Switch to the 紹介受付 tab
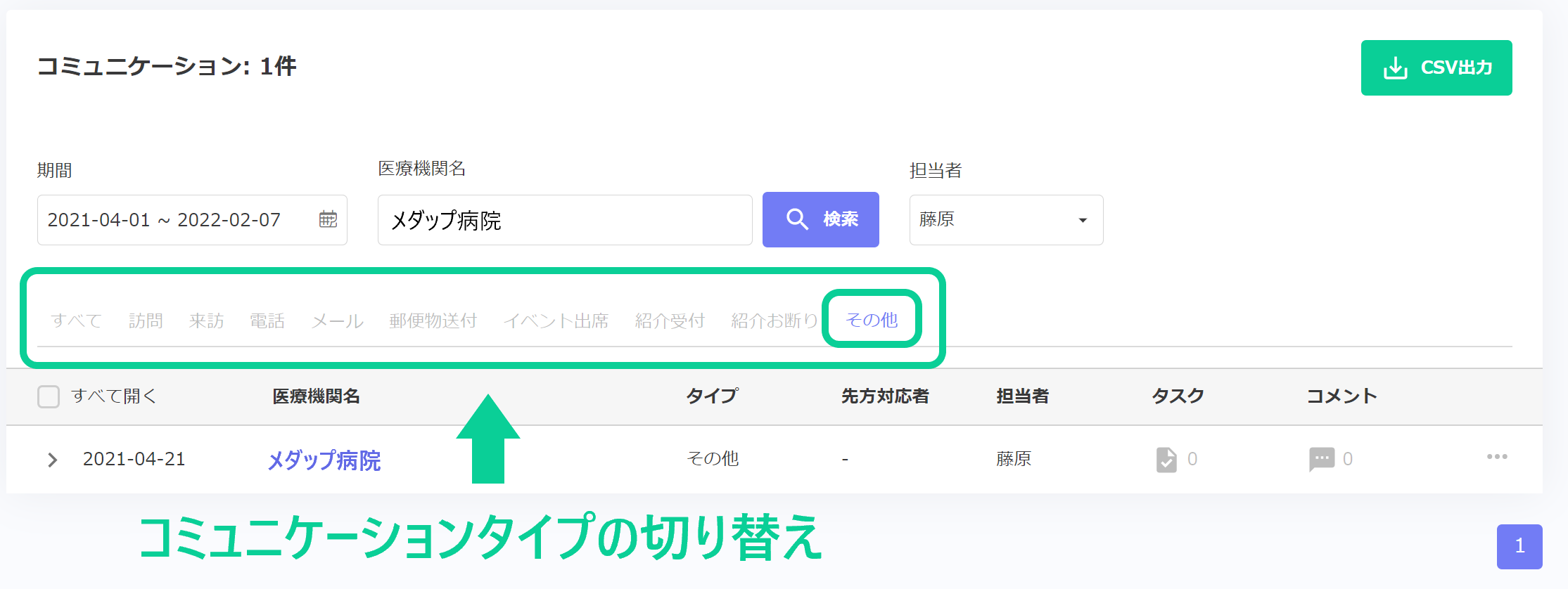 [x=670, y=321]
